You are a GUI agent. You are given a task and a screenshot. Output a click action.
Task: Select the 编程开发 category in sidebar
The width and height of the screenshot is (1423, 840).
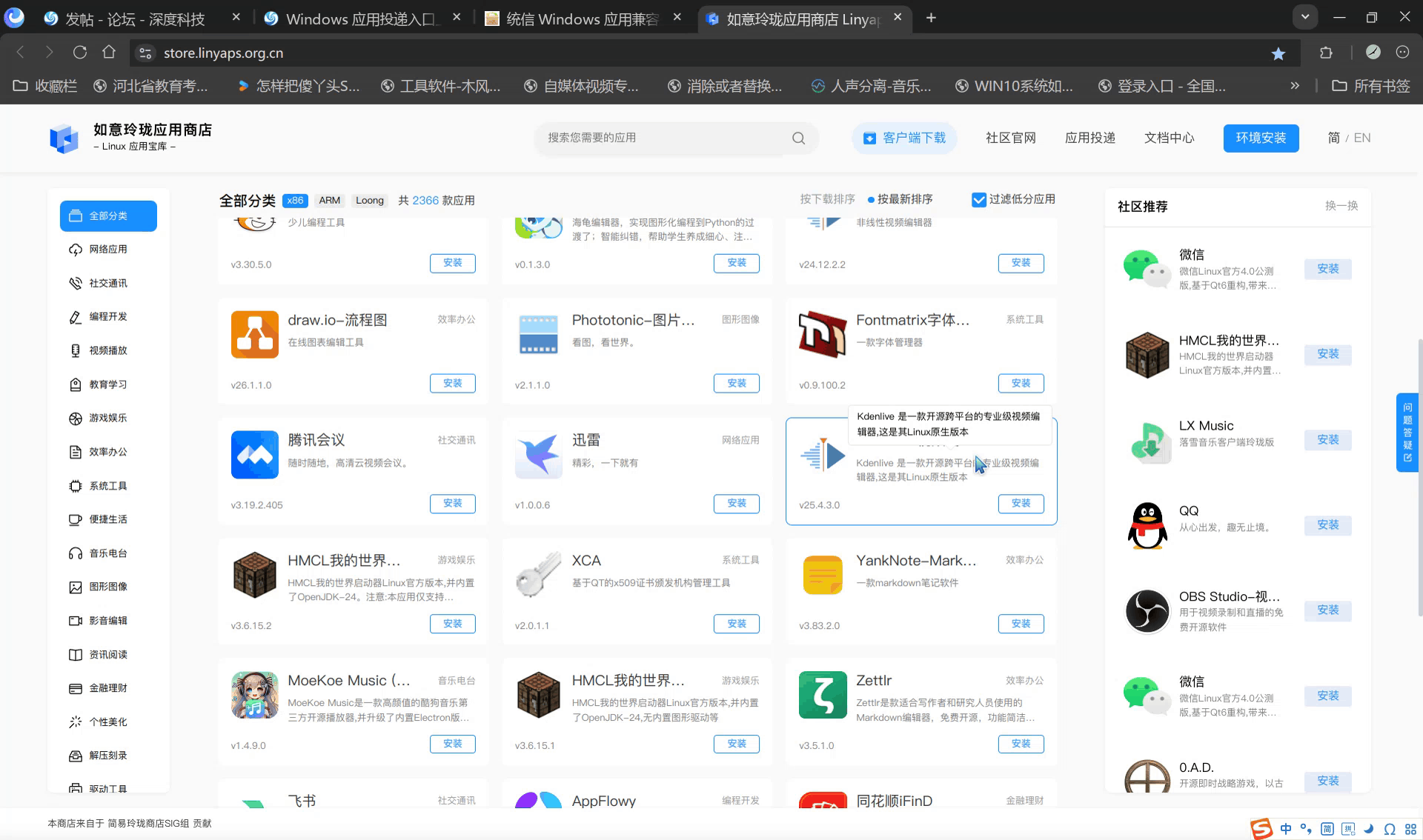click(x=108, y=317)
